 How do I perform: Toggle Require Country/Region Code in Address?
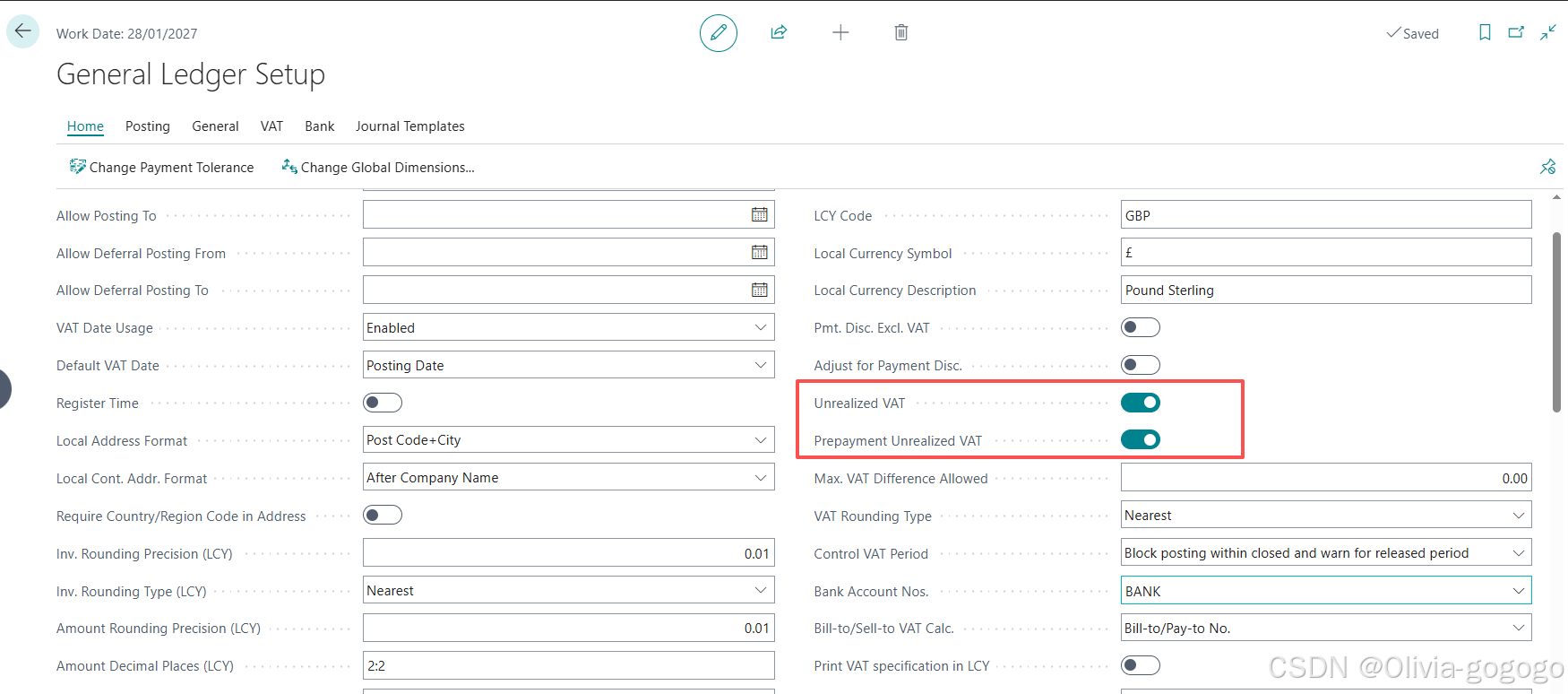coord(383,516)
